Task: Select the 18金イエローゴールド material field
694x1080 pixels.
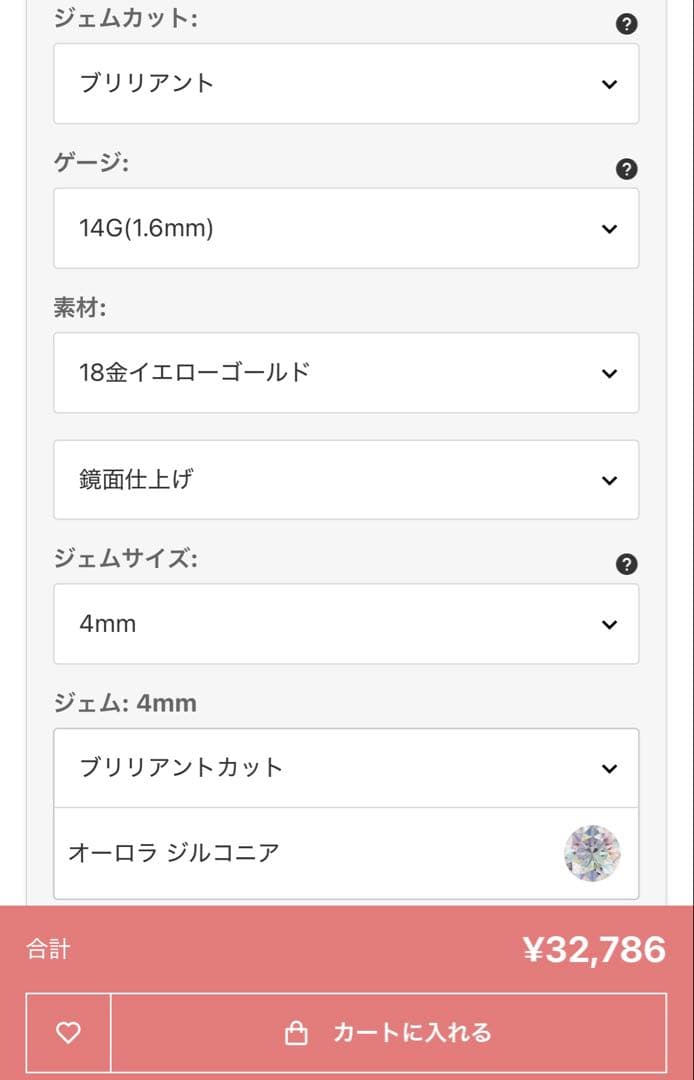Action: [346, 373]
